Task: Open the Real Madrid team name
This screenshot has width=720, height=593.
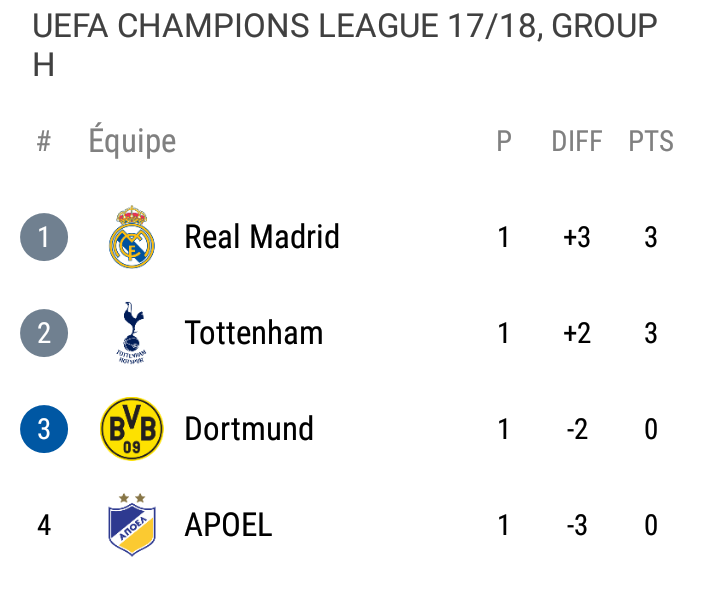Action: (262, 237)
